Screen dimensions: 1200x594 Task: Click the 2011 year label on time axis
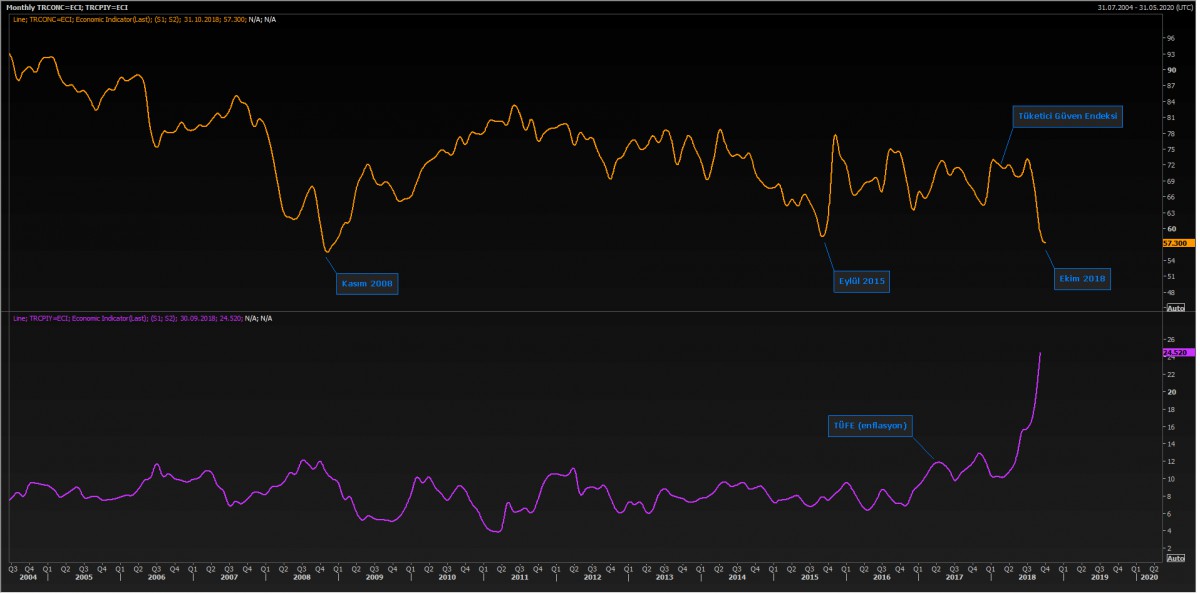tap(520, 578)
